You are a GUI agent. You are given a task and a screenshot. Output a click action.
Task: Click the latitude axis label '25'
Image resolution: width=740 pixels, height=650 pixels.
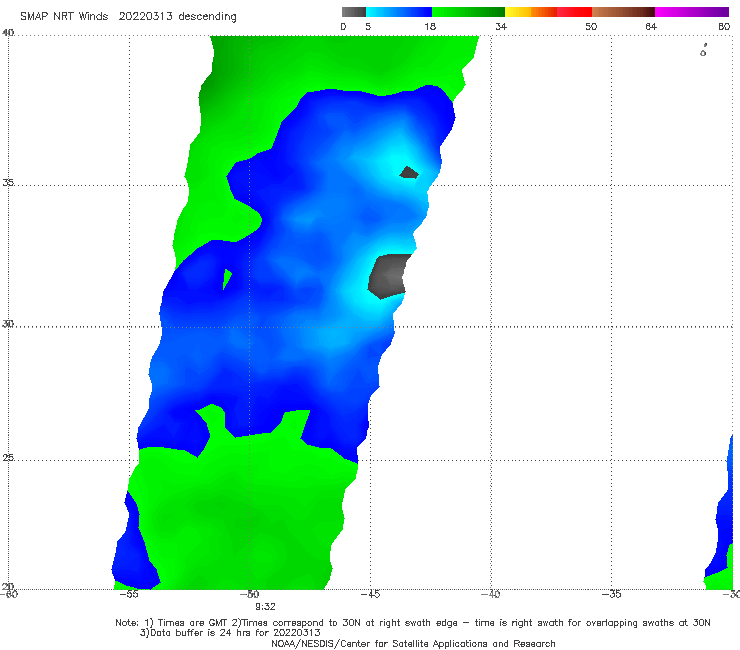8,458
